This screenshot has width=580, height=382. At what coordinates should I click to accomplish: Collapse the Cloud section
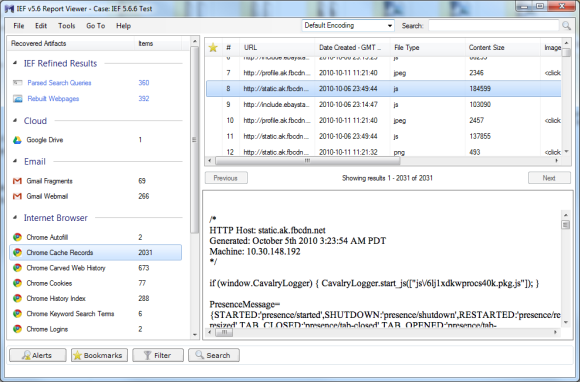(15, 121)
